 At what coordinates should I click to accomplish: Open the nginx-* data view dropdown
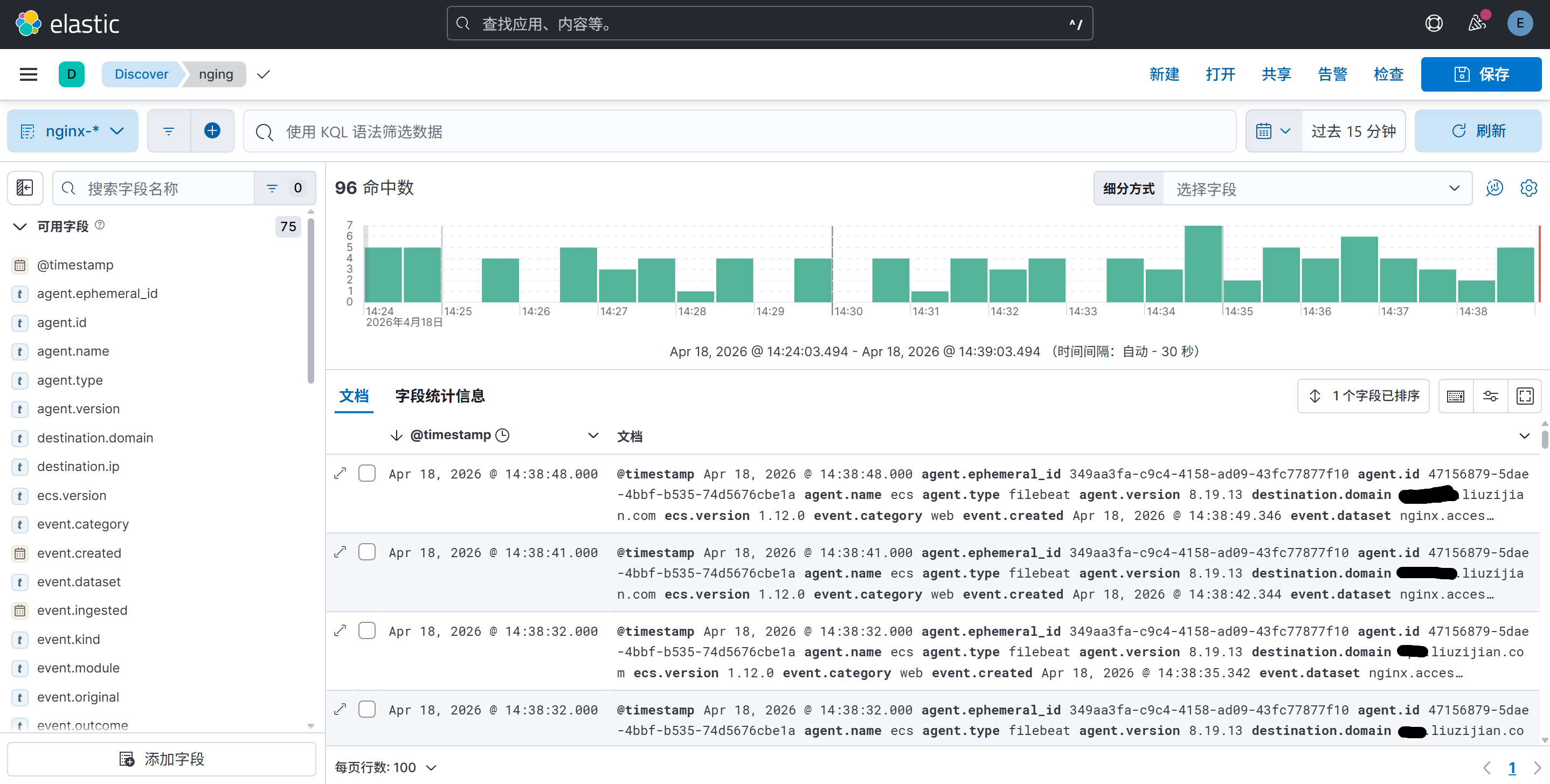pyautogui.click(x=73, y=130)
